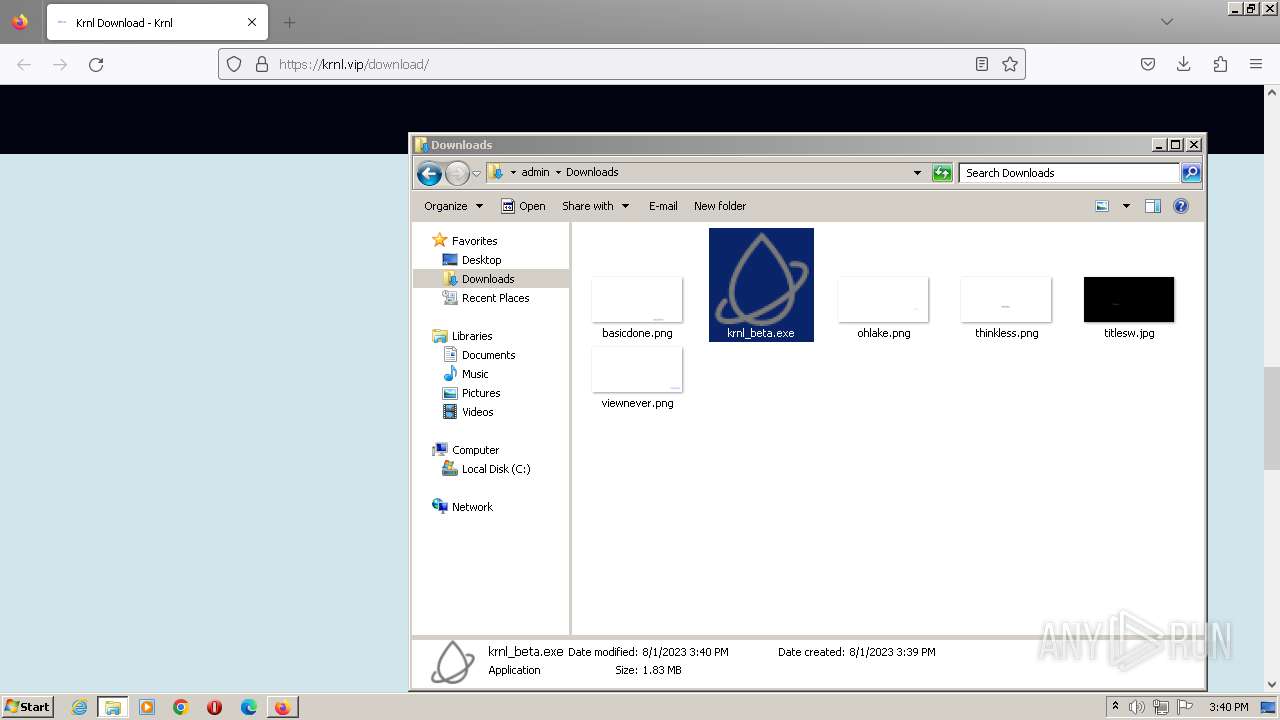
Task: Open Firefox application menu
Action: tap(1256, 64)
